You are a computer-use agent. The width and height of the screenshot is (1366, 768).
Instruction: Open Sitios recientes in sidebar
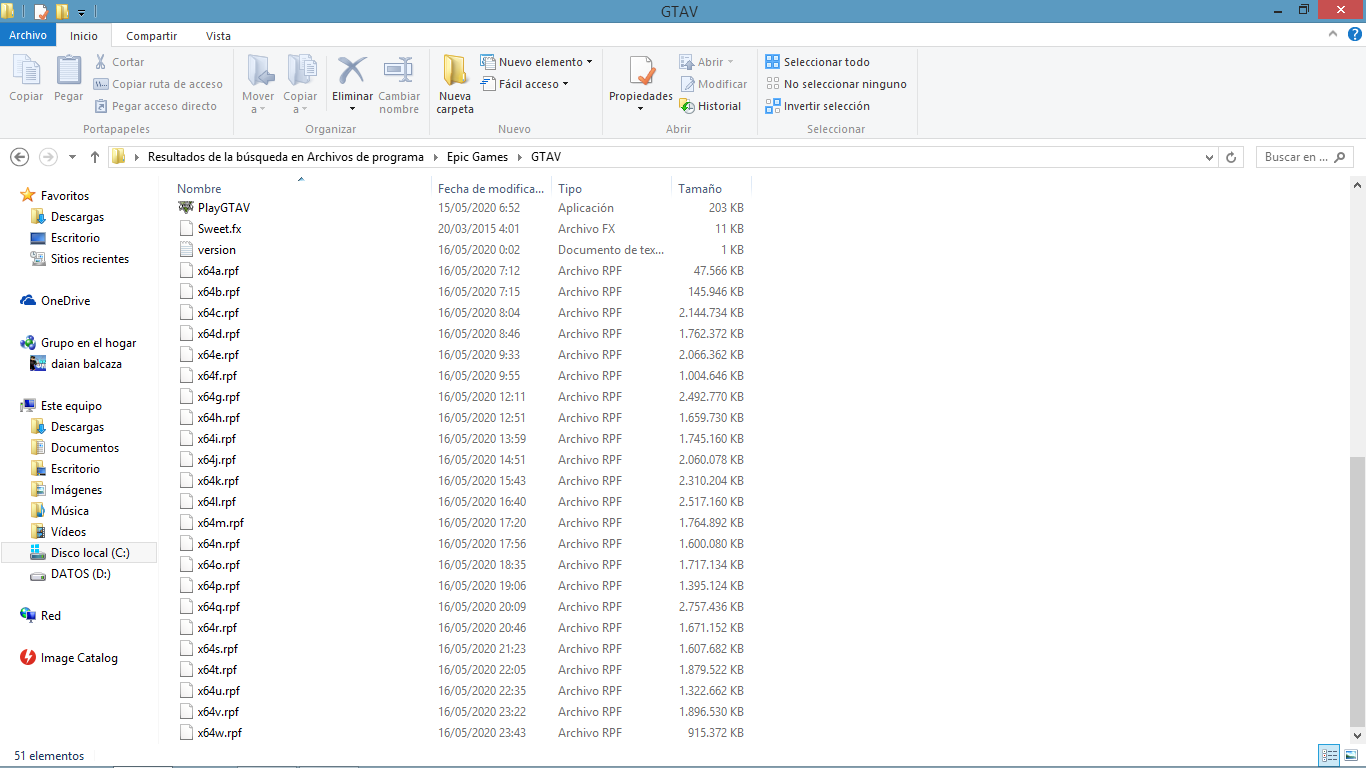point(90,259)
